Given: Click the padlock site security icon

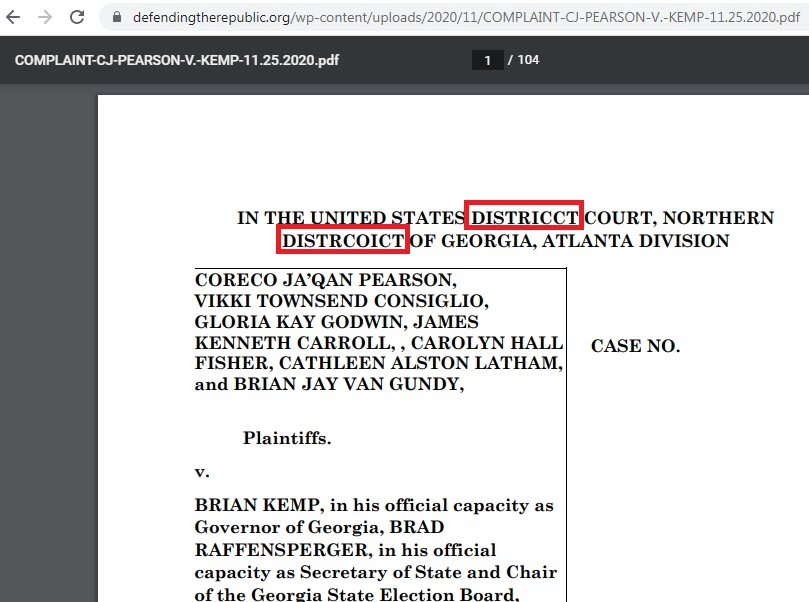Looking at the screenshot, I should pos(117,18).
